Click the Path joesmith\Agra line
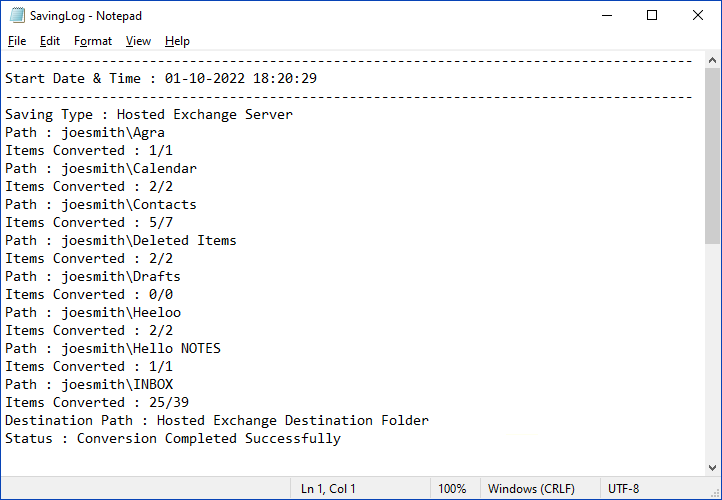 point(85,133)
